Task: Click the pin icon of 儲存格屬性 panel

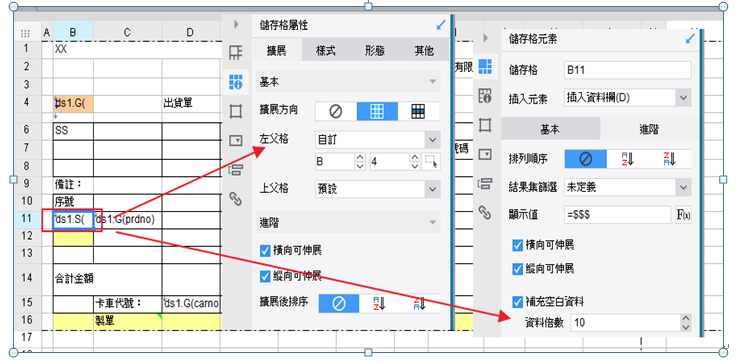Action: click(x=441, y=25)
